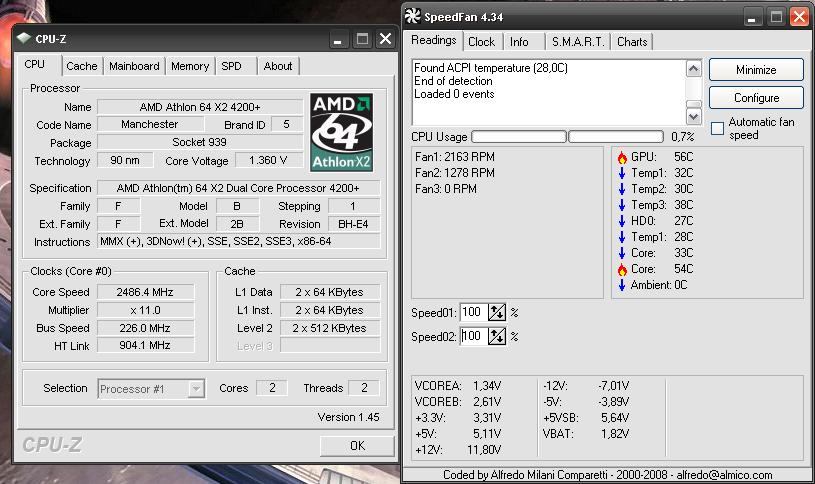Click the Configure button
815x484 pixels.
click(x=756, y=98)
